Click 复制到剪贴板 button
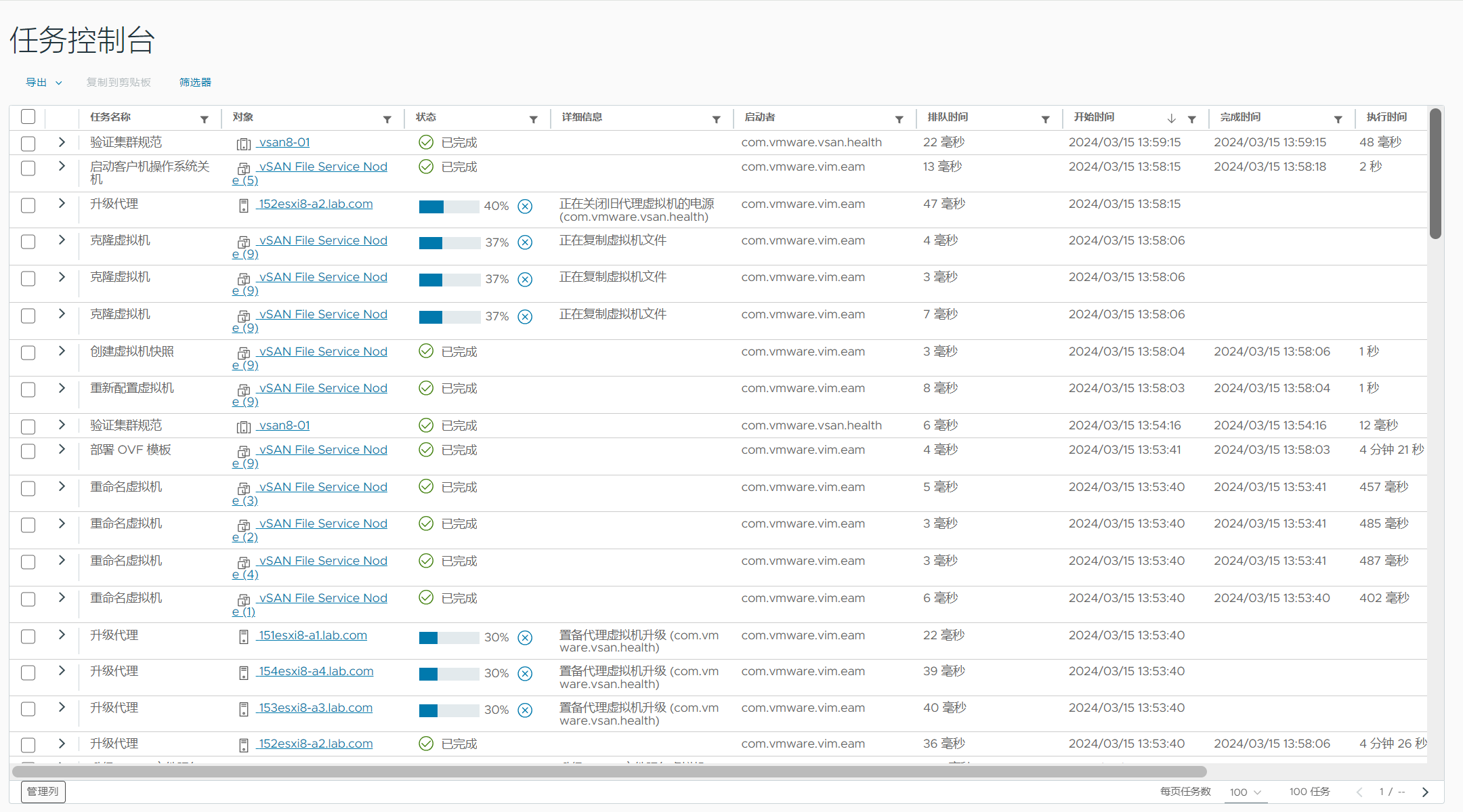Image resolution: width=1463 pixels, height=812 pixels. pyautogui.click(x=119, y=82)
